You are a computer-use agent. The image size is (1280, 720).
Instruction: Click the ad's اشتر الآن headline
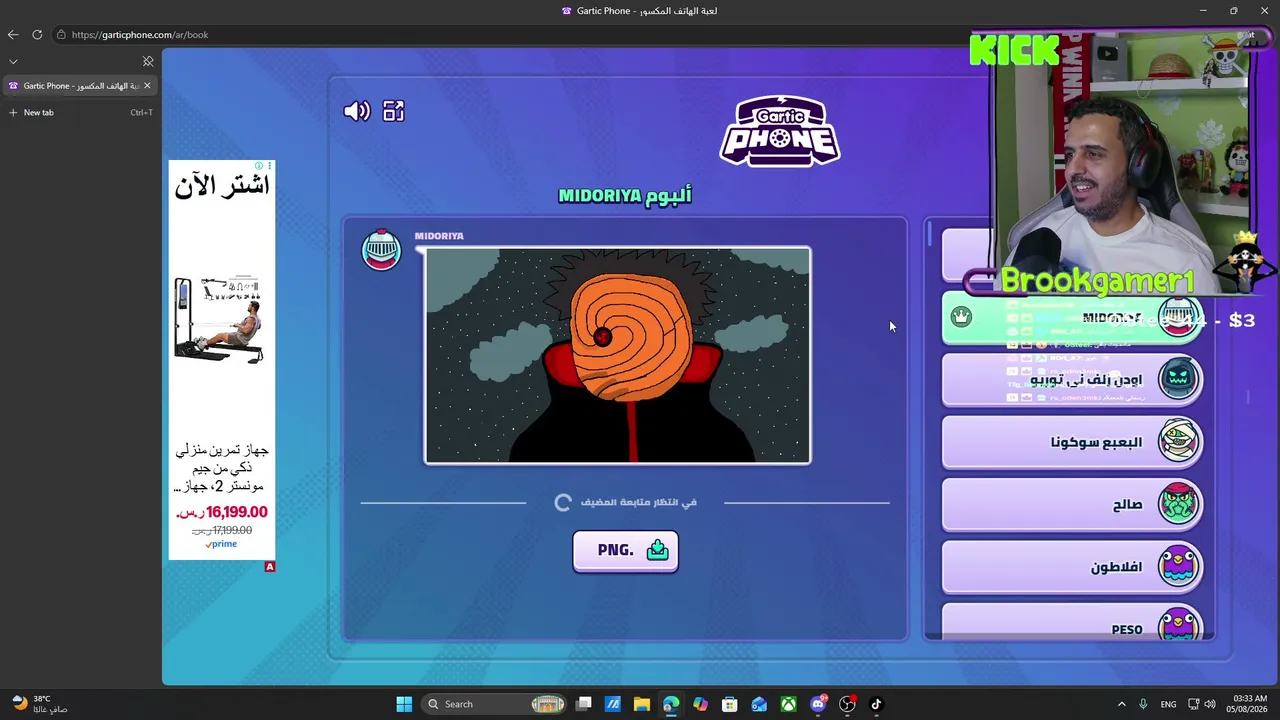click(x=222, y=186)
